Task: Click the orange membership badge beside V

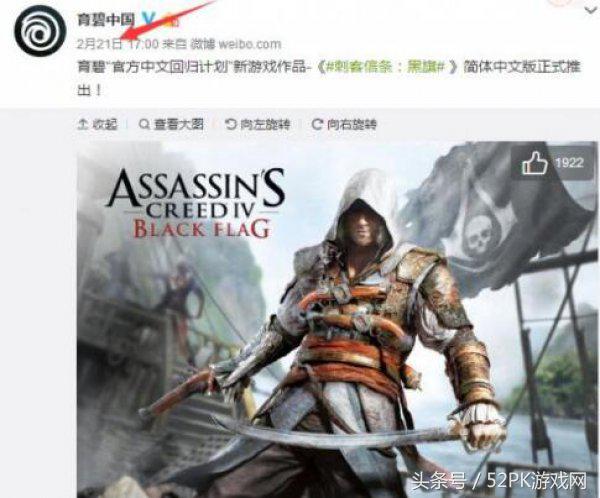Action: (170, 19)
